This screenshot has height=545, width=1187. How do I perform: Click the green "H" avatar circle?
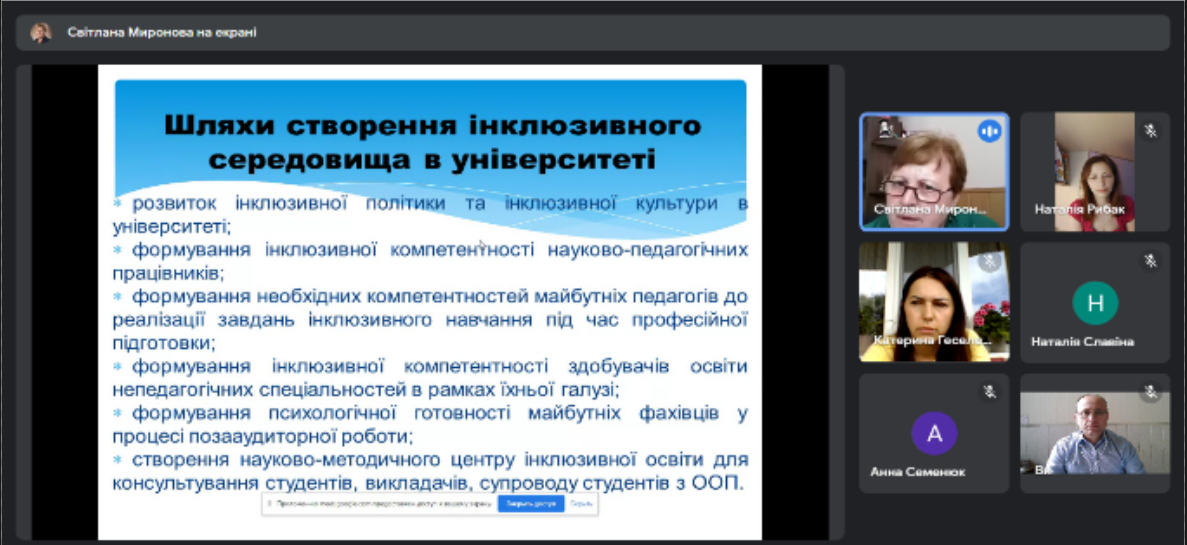pos(1095,303)
